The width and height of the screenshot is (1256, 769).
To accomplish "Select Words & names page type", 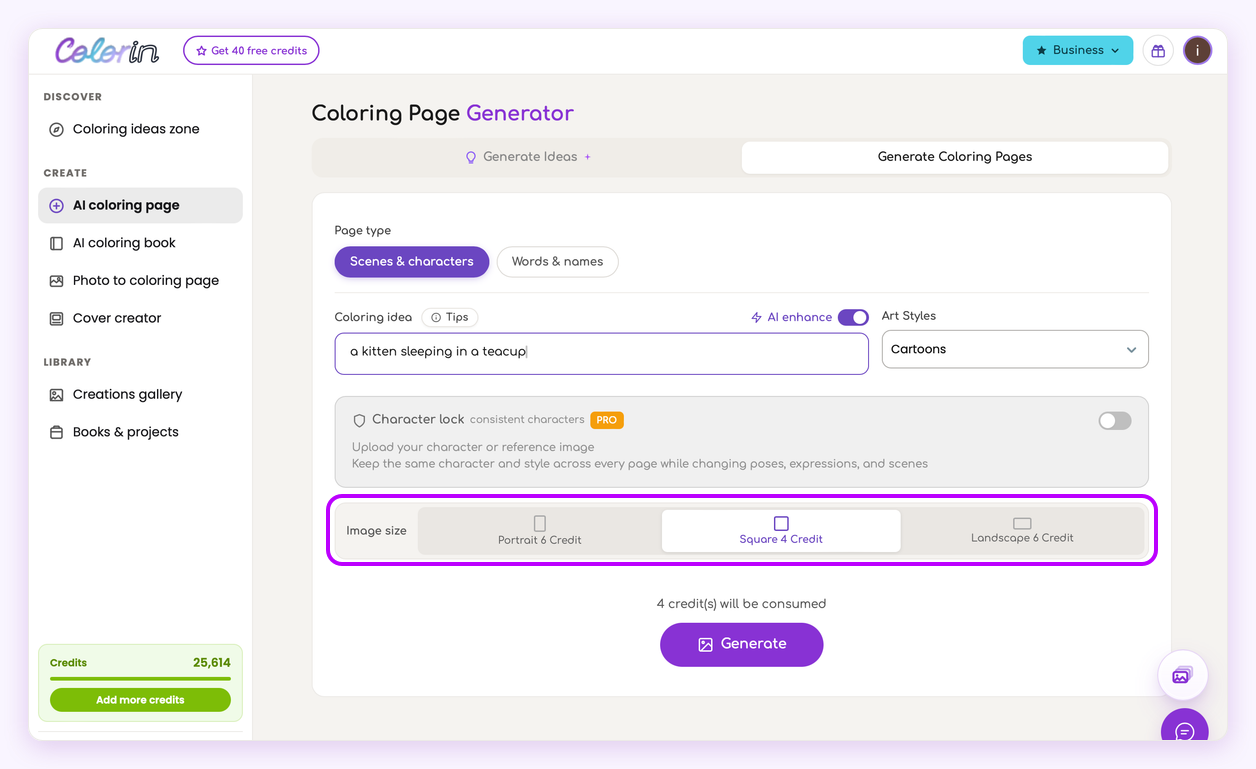I will [557, 261].
